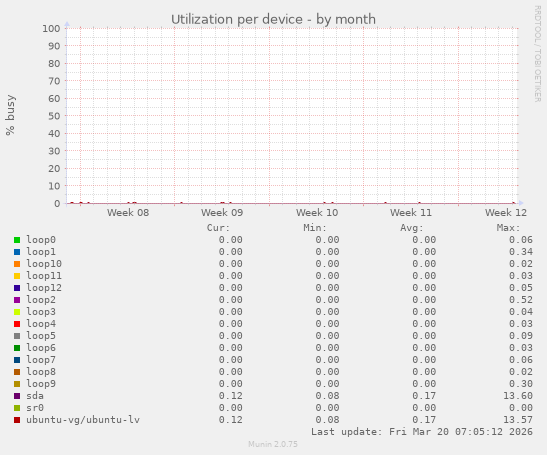This screenshot has width=547, height=455.
Task: Click the loop3 lime color swatch
Action: 17,312
